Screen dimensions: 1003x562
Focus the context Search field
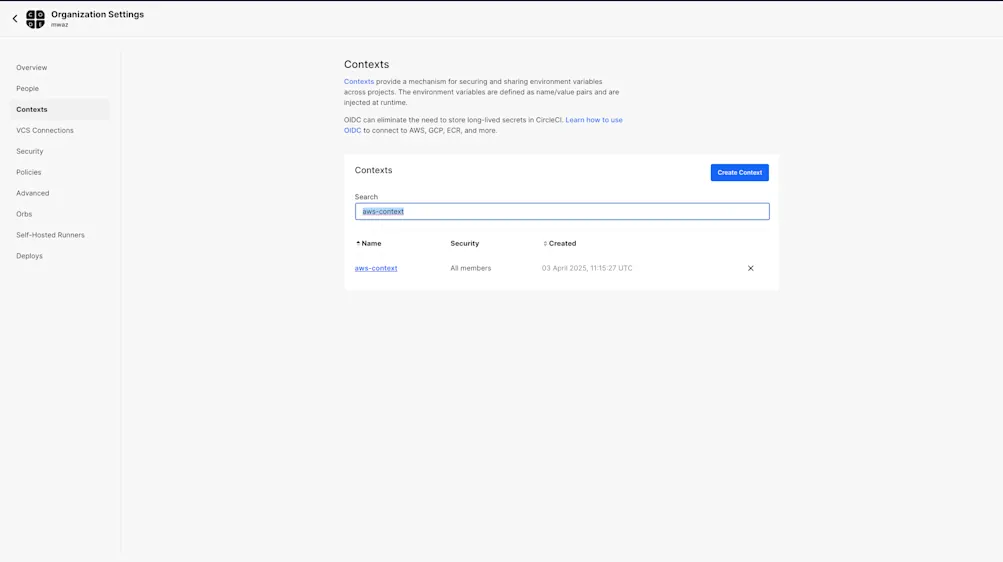point(562,212)
